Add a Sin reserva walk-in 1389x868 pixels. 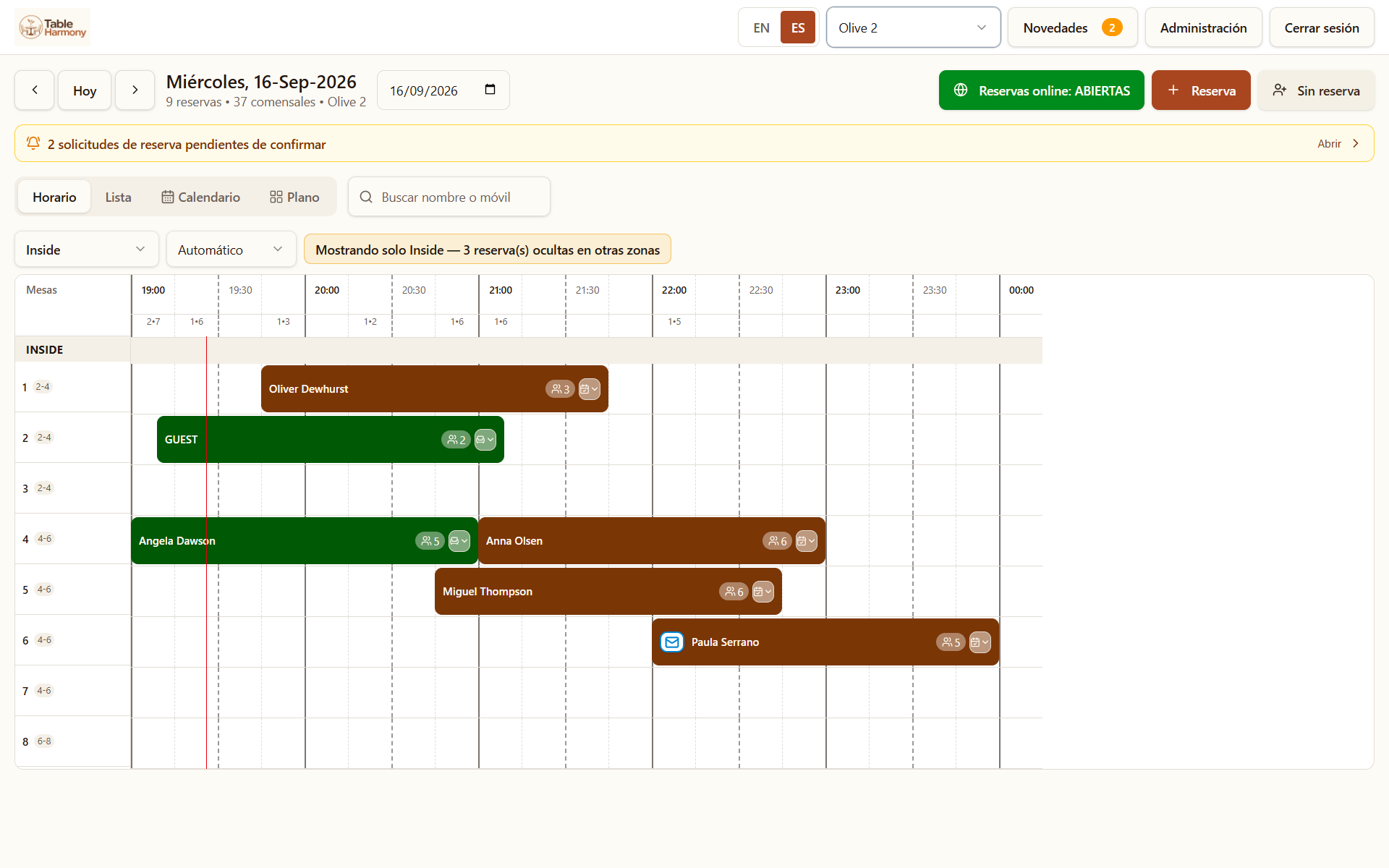click(1316, 90)
